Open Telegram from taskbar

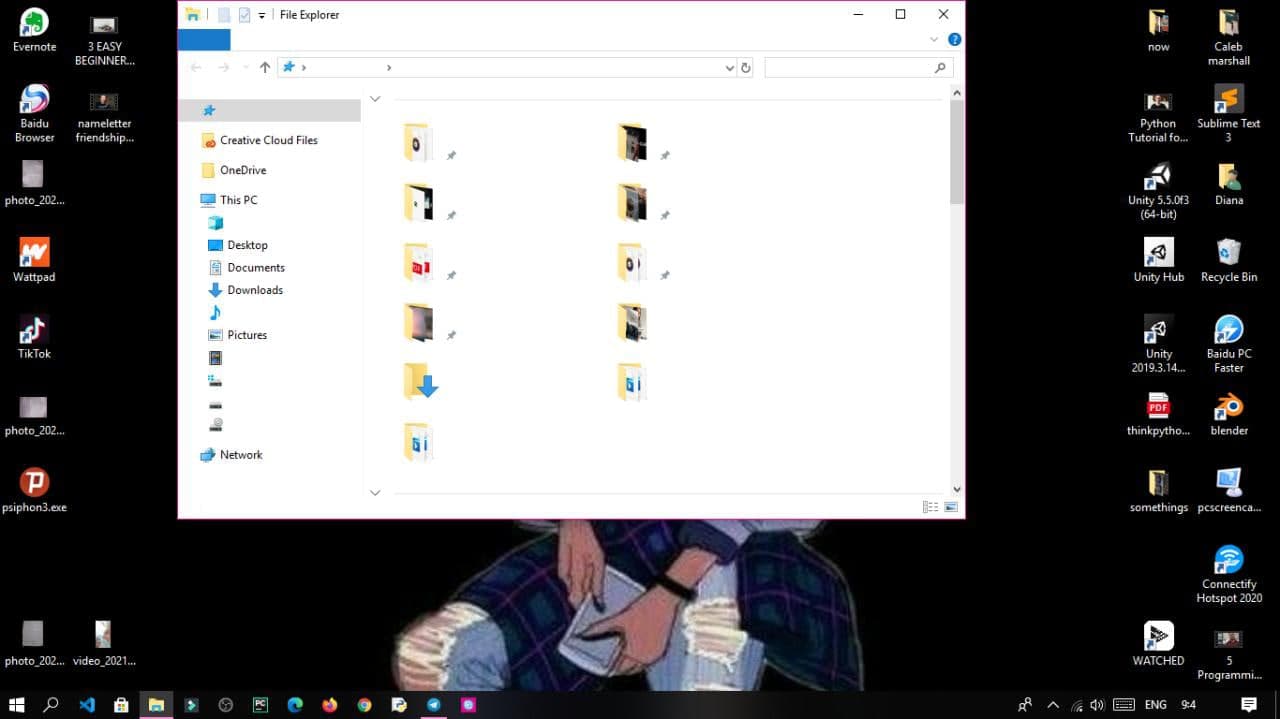click(433, 704)
